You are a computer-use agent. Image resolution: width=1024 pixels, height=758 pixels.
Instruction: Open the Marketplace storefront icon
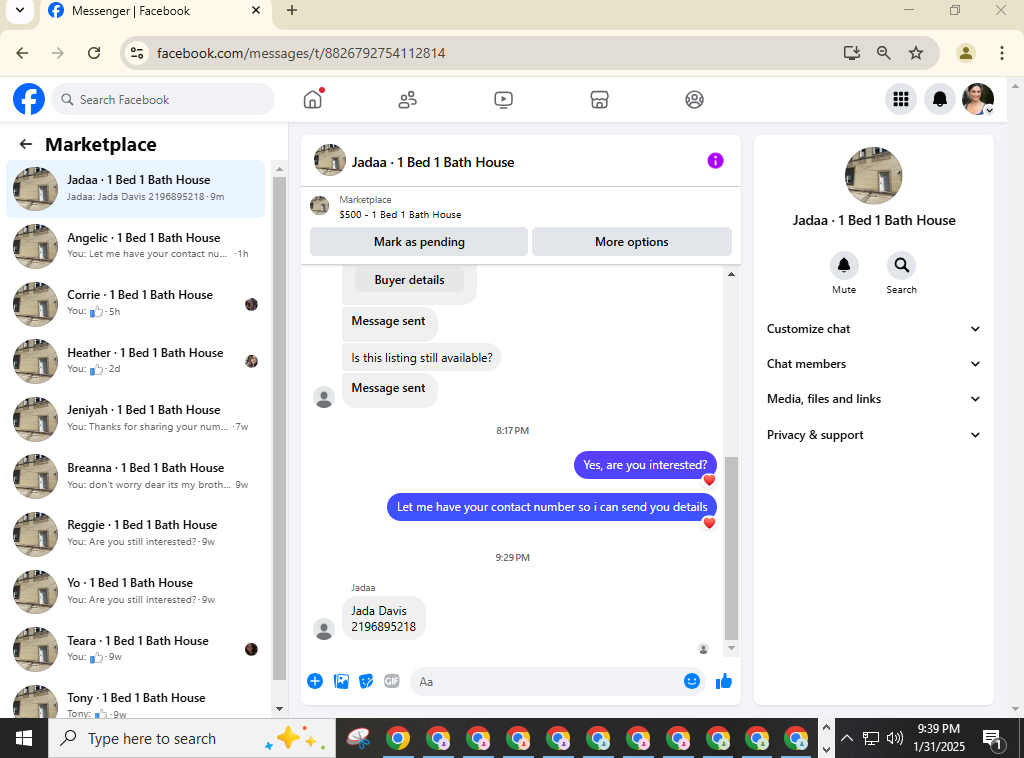click(599, 99)
